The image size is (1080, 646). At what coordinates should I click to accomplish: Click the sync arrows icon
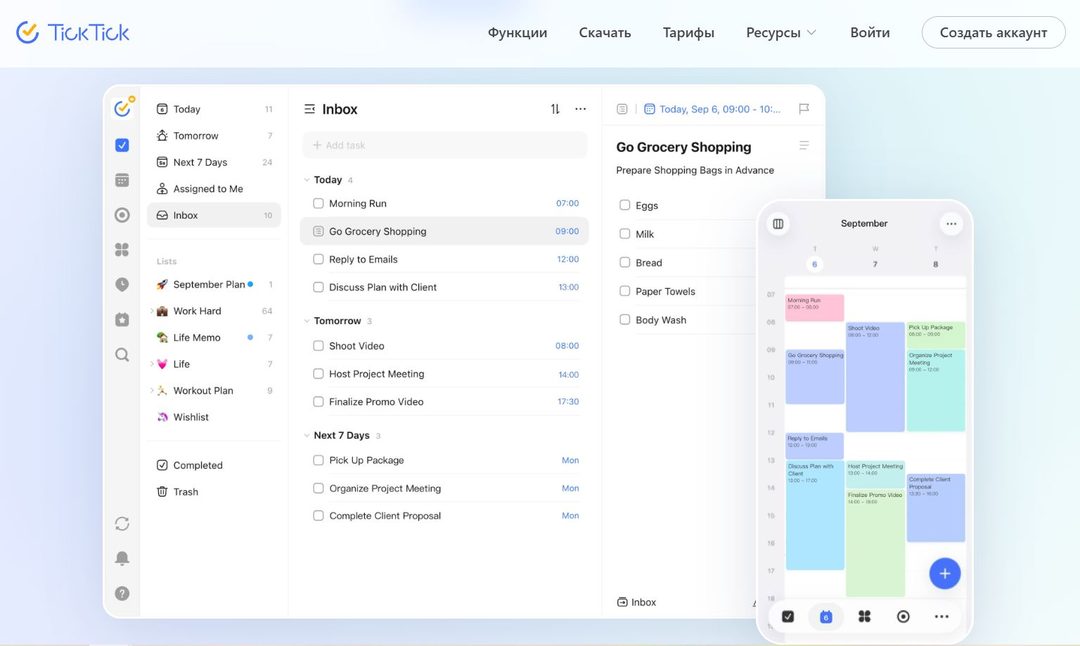coord(122,523)
